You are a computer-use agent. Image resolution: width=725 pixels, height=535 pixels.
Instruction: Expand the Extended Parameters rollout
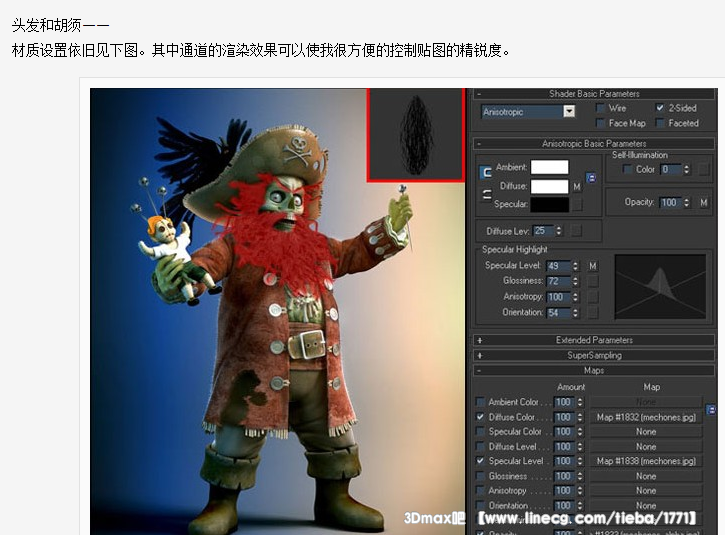pos(594,340)
